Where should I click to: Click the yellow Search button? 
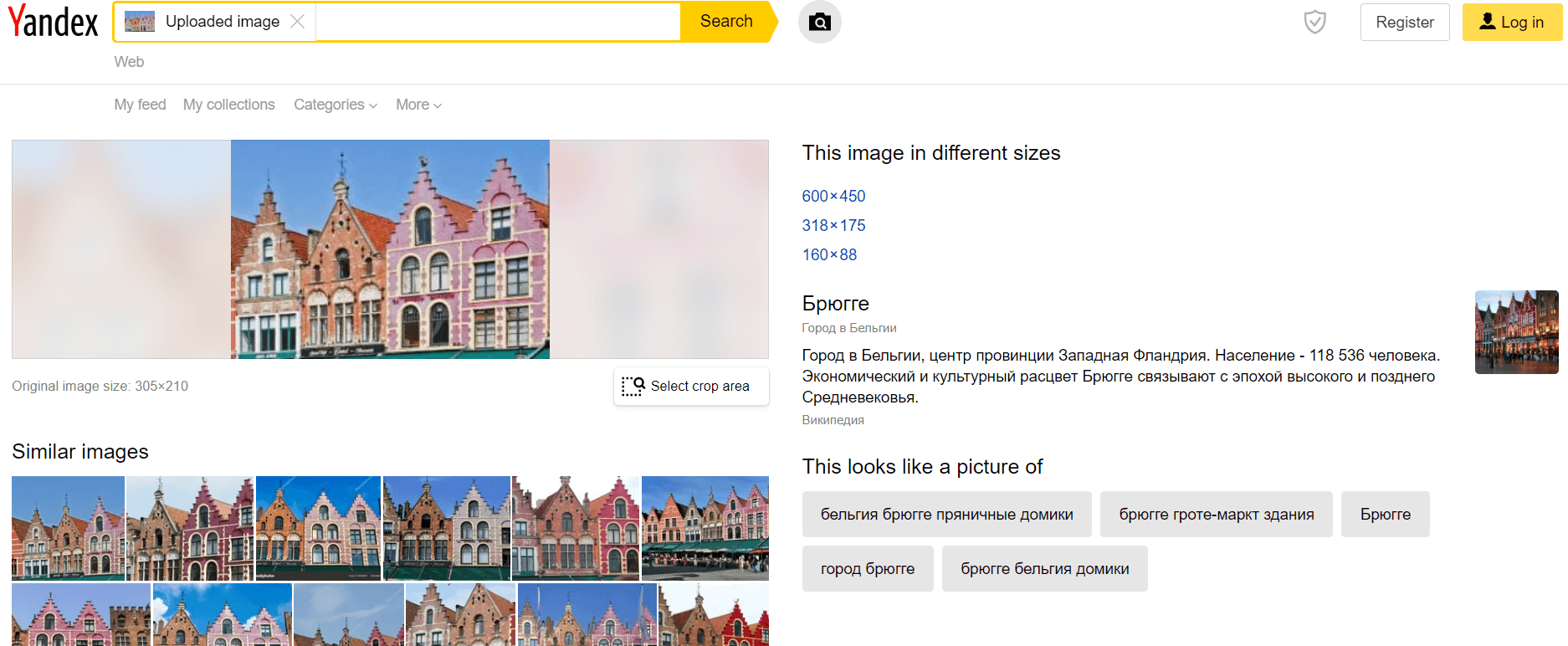click(x=727, y=22)
